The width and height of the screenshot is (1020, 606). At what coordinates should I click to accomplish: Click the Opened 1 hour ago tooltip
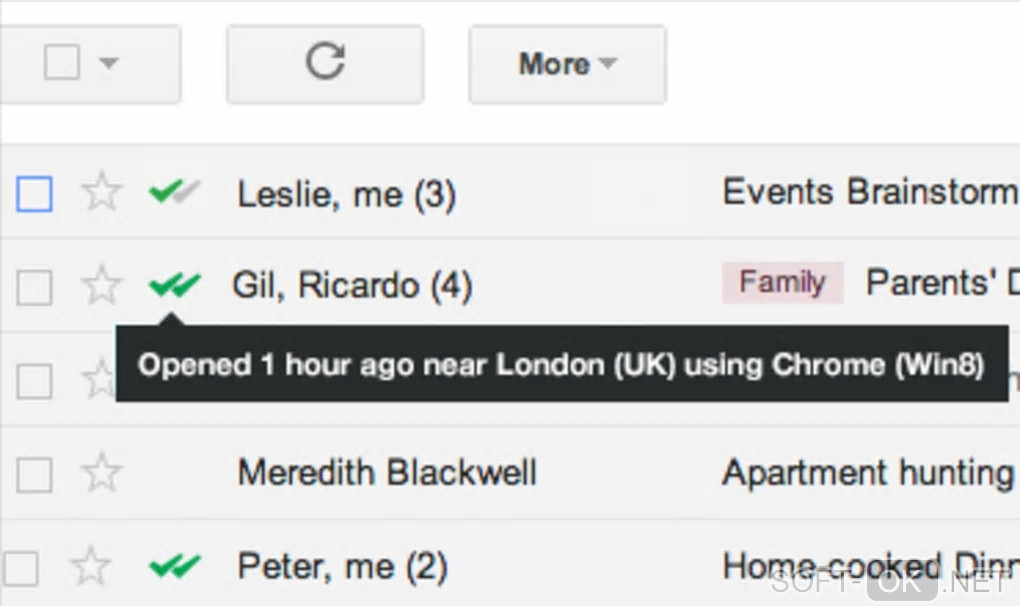pyautogui.click(x=561, y=364)
